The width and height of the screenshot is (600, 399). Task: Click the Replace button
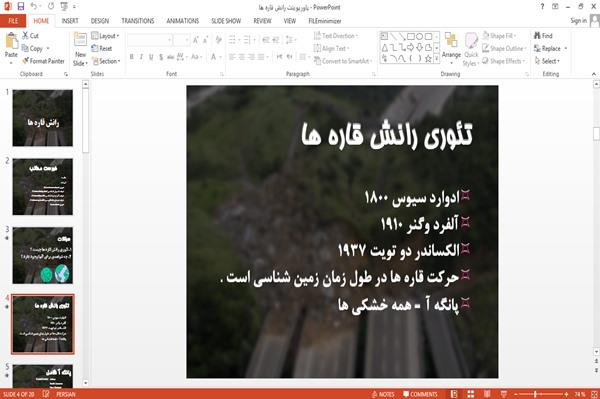pyautogui.click(x=550, y=48)
